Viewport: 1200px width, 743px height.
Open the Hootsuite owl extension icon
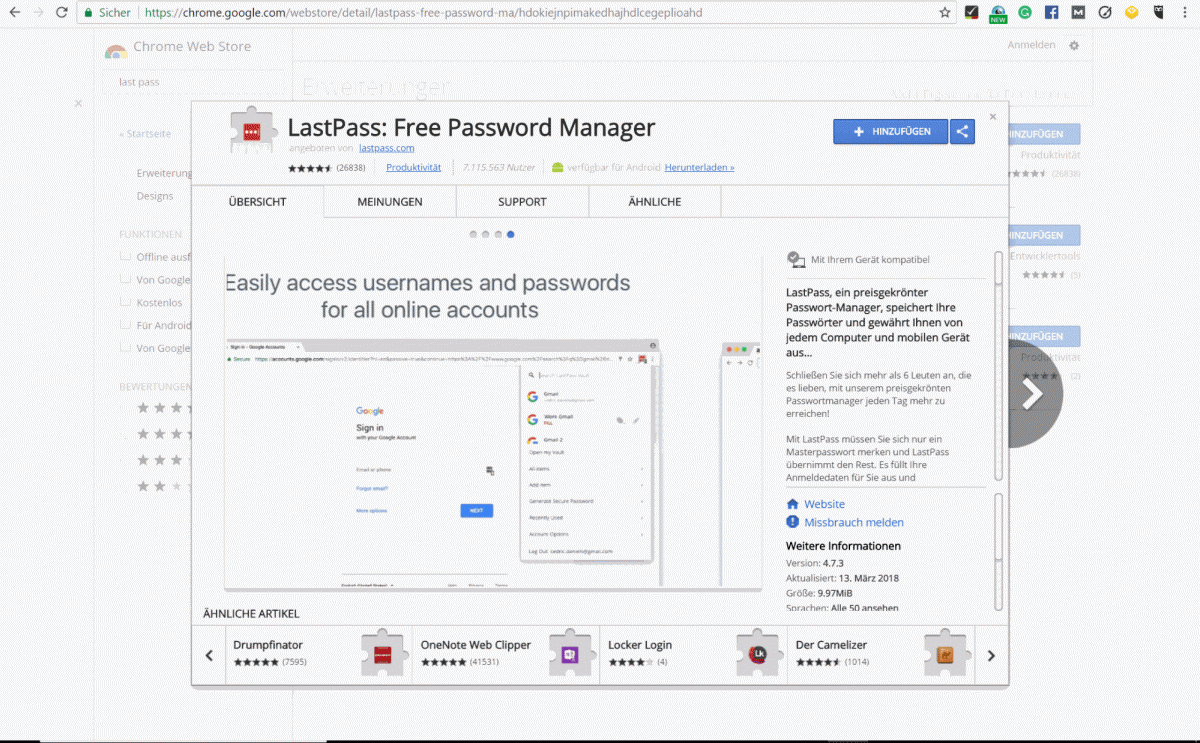(1158, 13)
